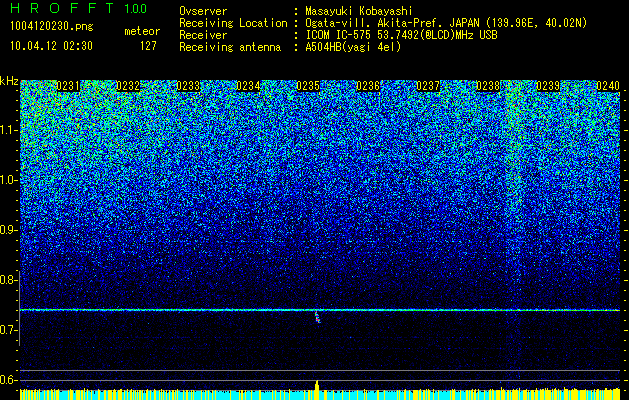Click time marker 0239
Viewport: 629px width, 400px height.
[x=548, y=86]
